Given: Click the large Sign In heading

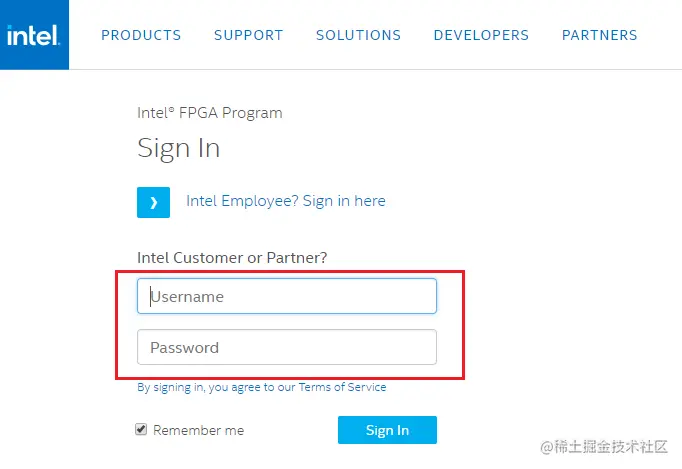Looking at the screenshot, I should coord(178,149).
